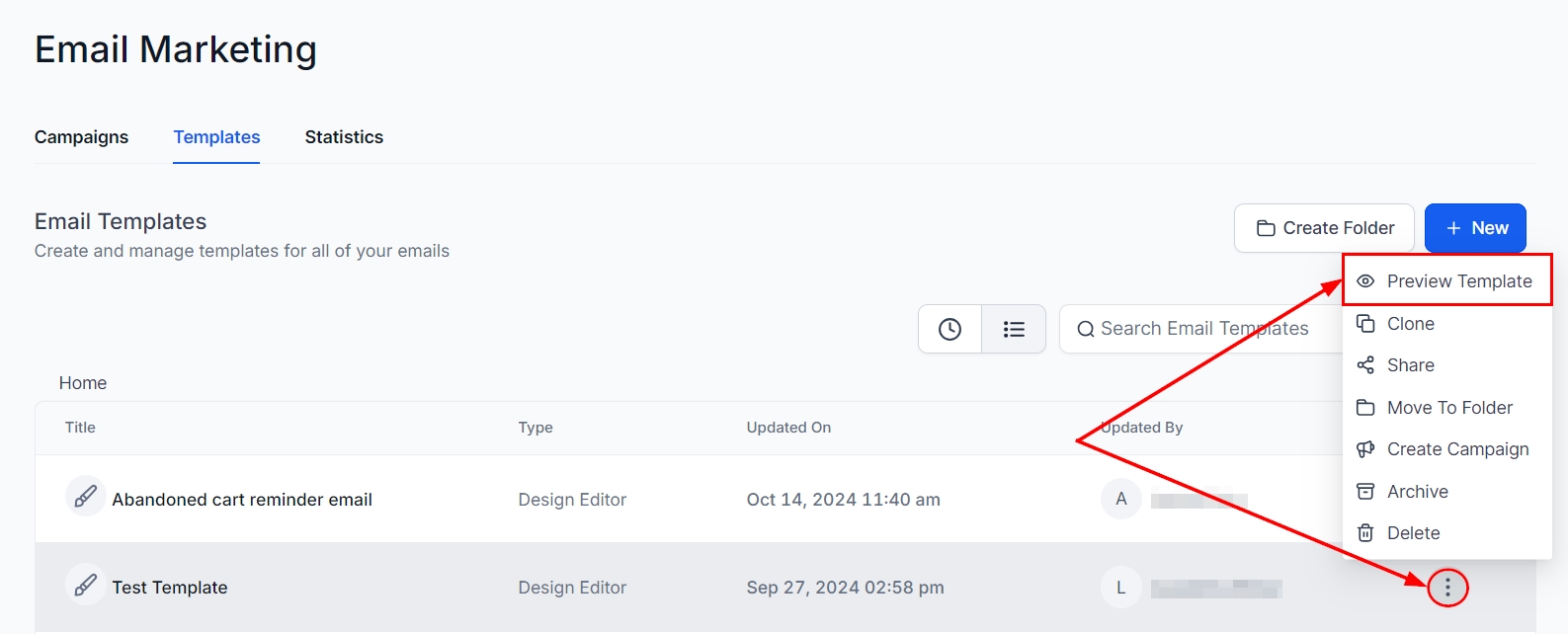Image resolution: width=1568 pixels, height=634 pixels.
Task: Click the avatar with letter L
Action: pos(1120,588)
